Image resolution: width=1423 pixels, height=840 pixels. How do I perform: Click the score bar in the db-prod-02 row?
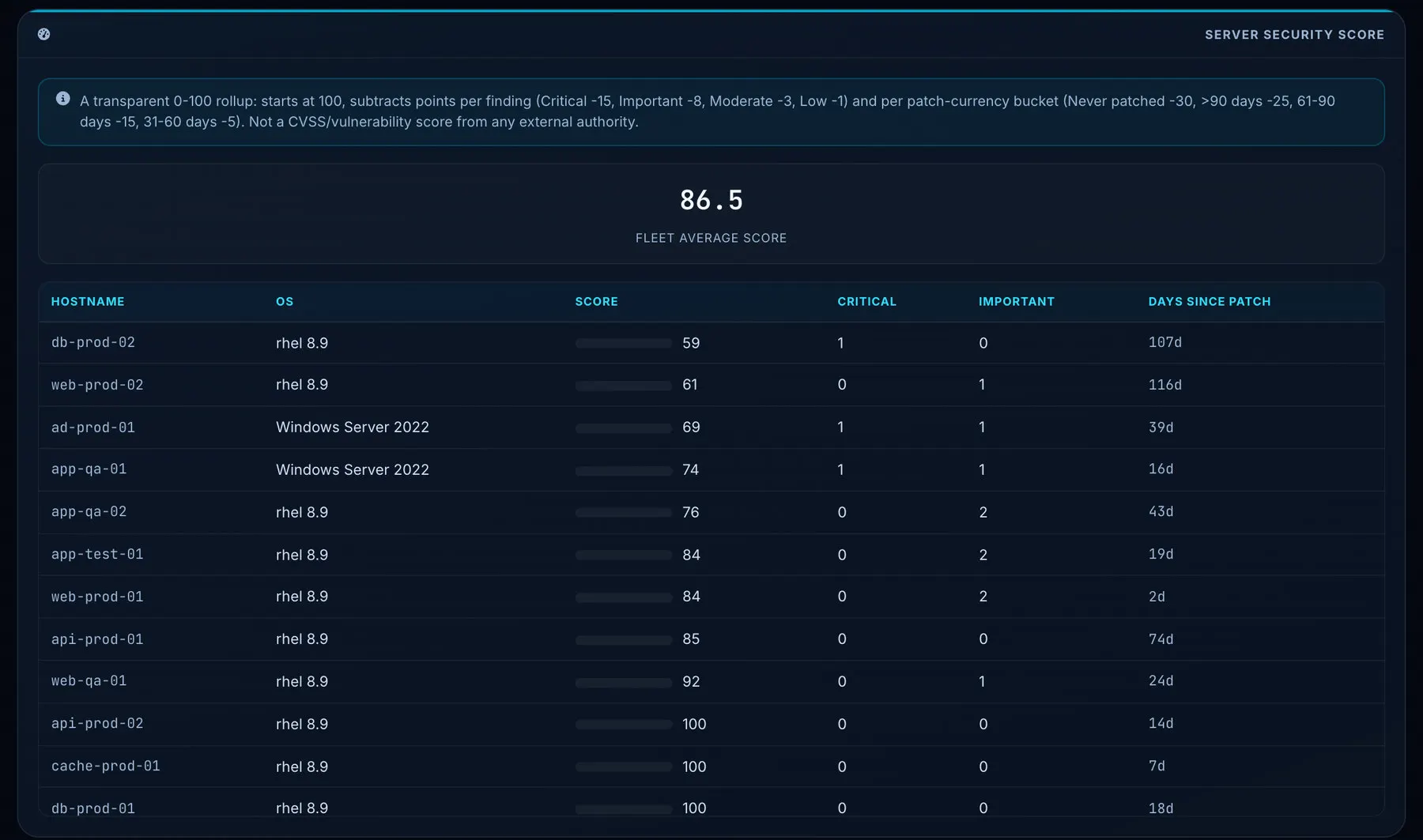click(624, 343)
